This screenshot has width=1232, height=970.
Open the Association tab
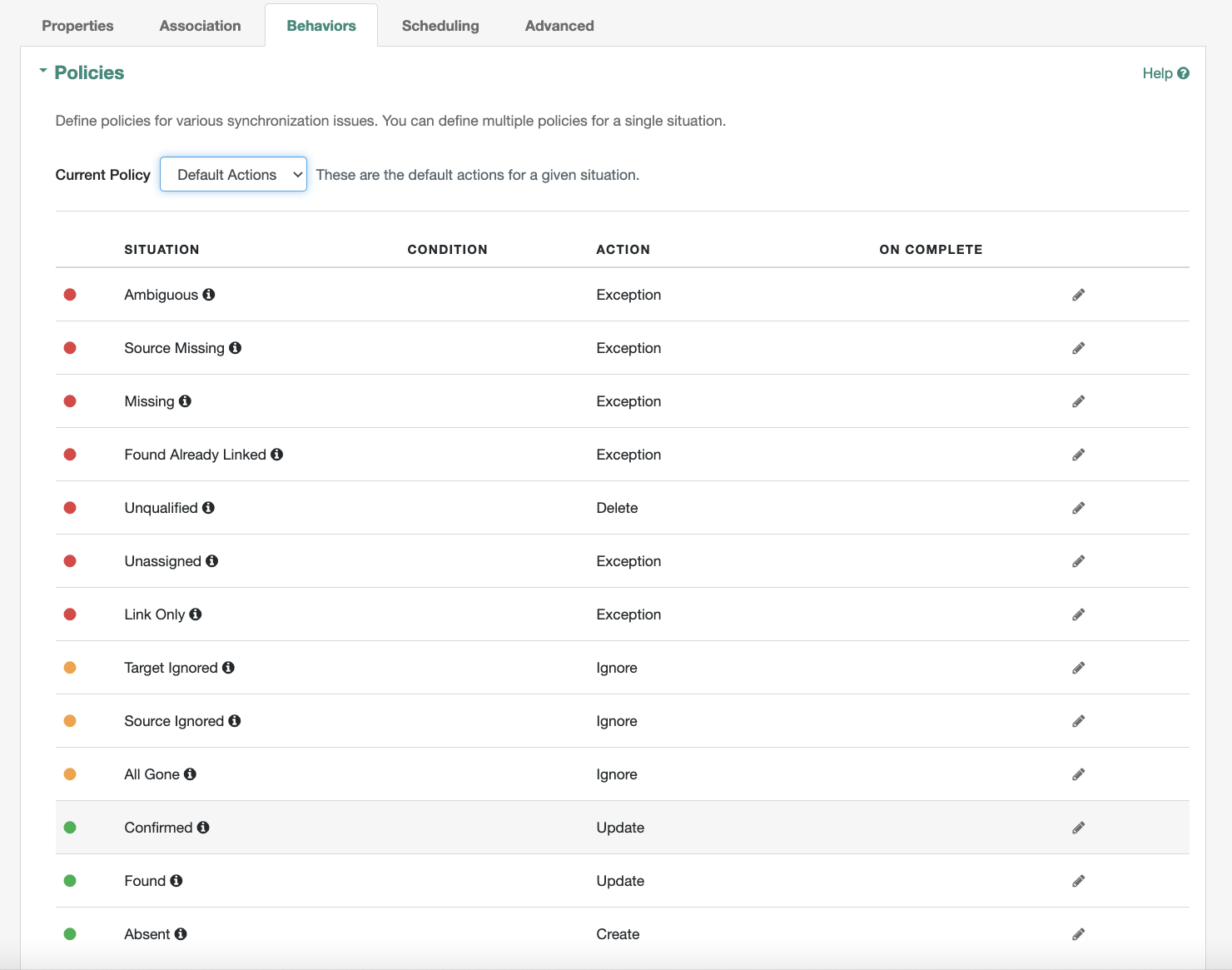coord(200,26)
